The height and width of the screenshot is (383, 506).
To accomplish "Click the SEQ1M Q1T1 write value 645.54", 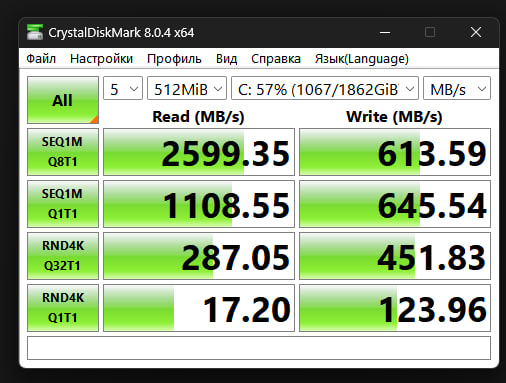I will pyautogui.click(x=395, y=204).
